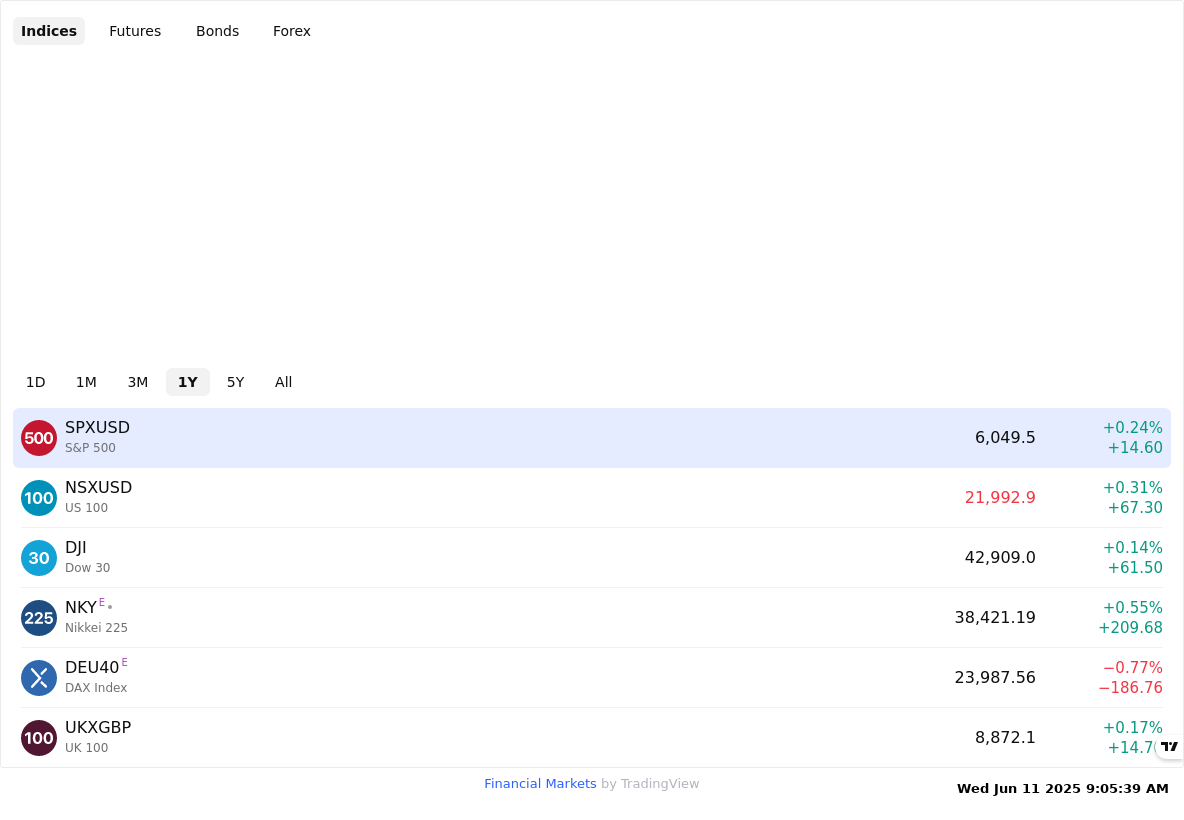Click the NKY symbol name
The image size is (1184, 820).
[81, 607]
